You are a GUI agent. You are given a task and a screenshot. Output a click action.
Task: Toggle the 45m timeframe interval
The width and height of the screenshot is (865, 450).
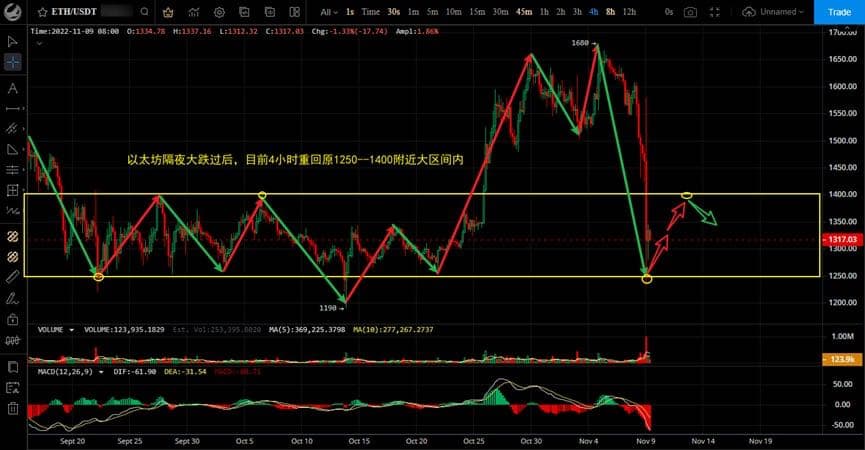pos(524,12)
